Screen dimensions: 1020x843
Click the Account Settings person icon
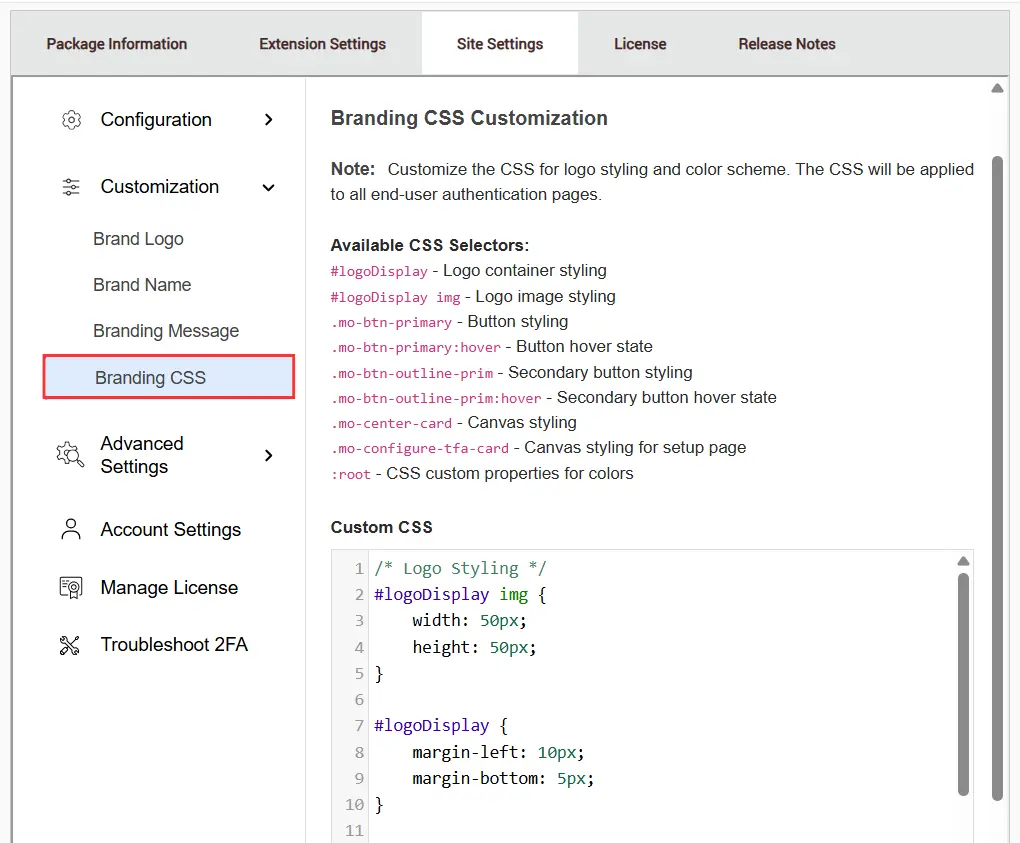click(71, 529)
